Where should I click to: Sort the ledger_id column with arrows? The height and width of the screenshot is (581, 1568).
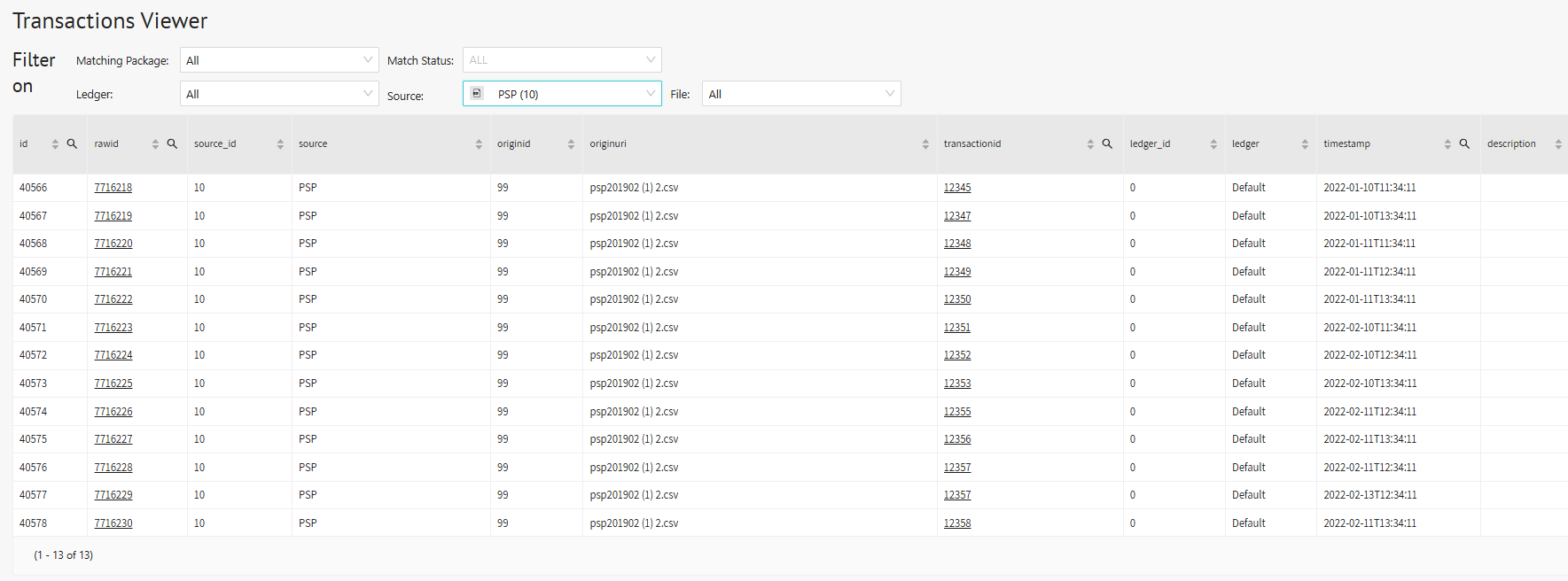(x=1213, y=144)
